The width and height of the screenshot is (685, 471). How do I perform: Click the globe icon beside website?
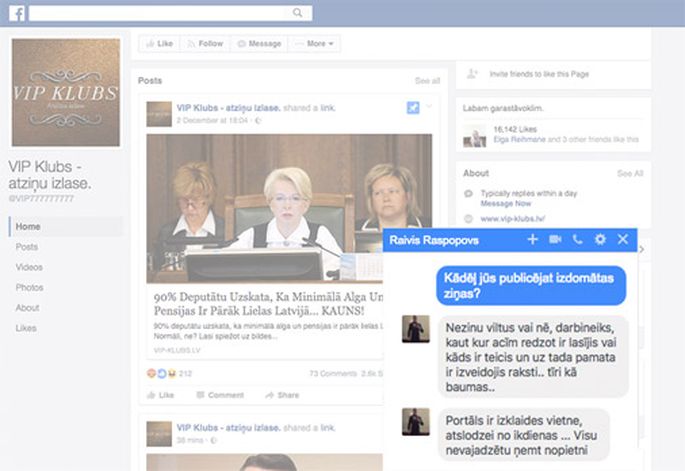coord(468,219)
